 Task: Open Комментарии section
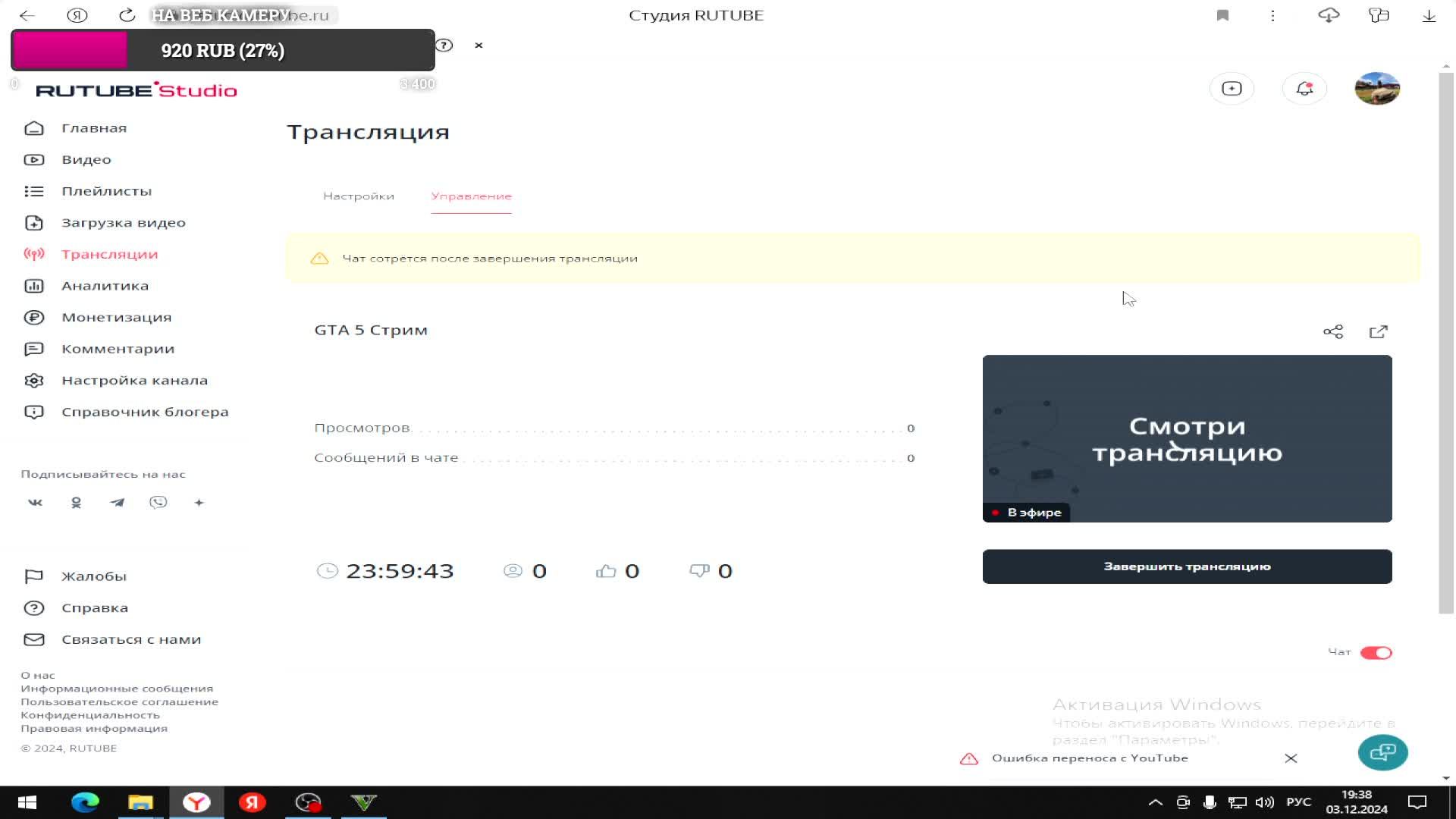99,349
